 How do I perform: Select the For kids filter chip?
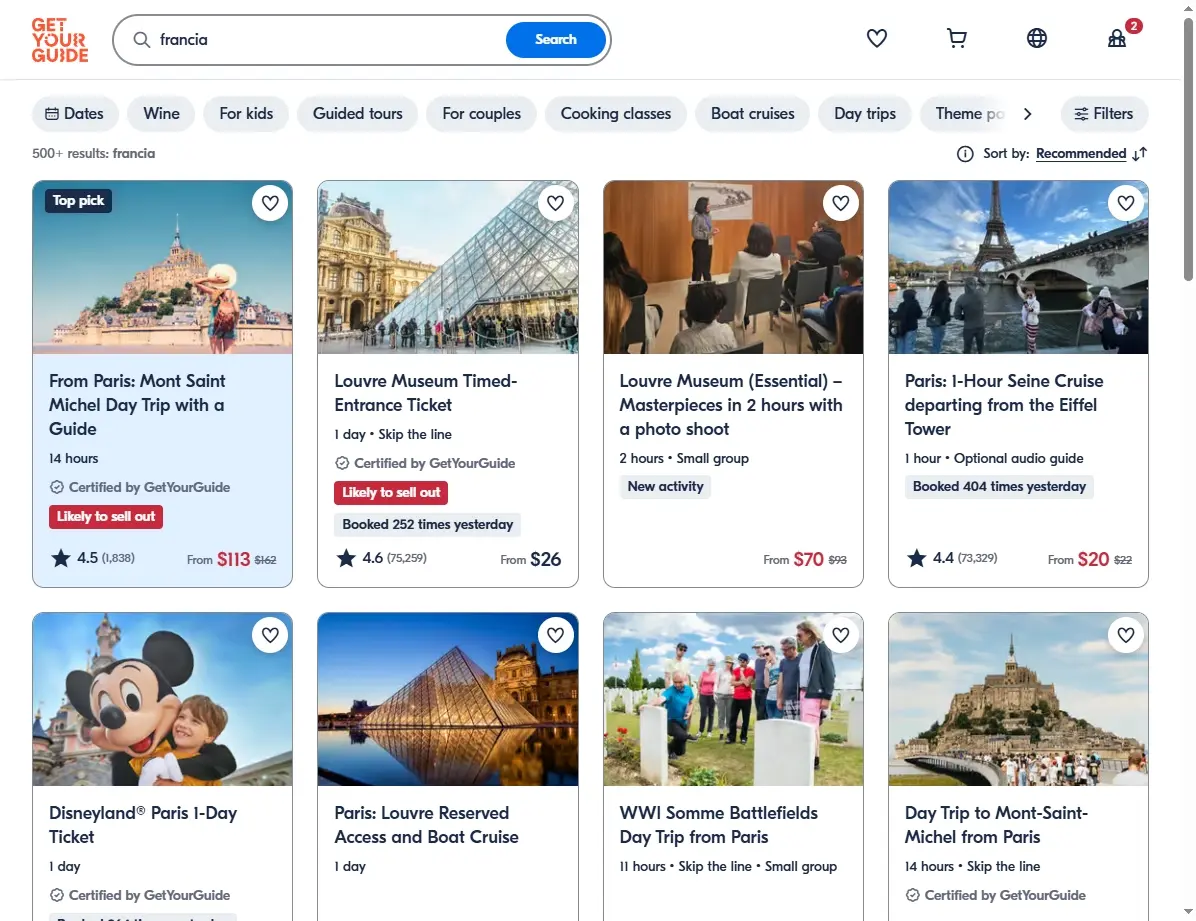tap(246, 114)
